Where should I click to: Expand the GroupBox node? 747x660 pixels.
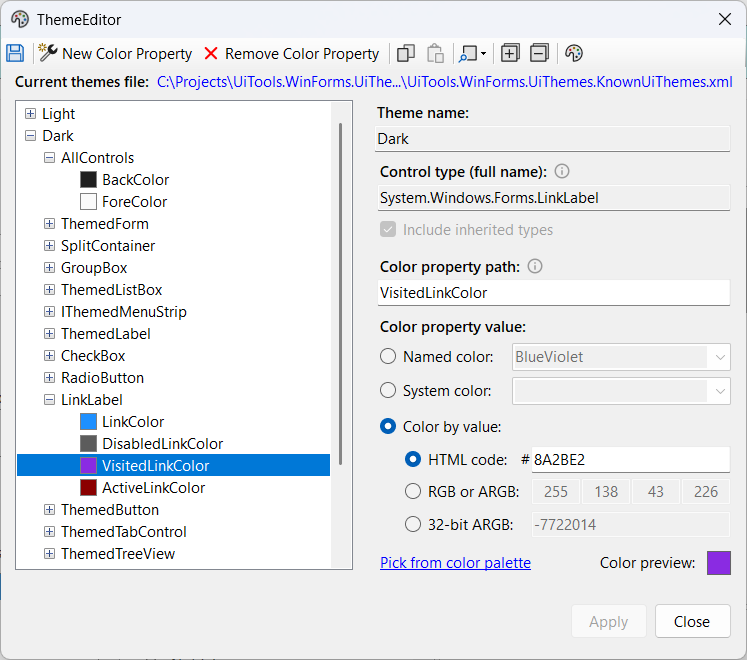(49, 268)
